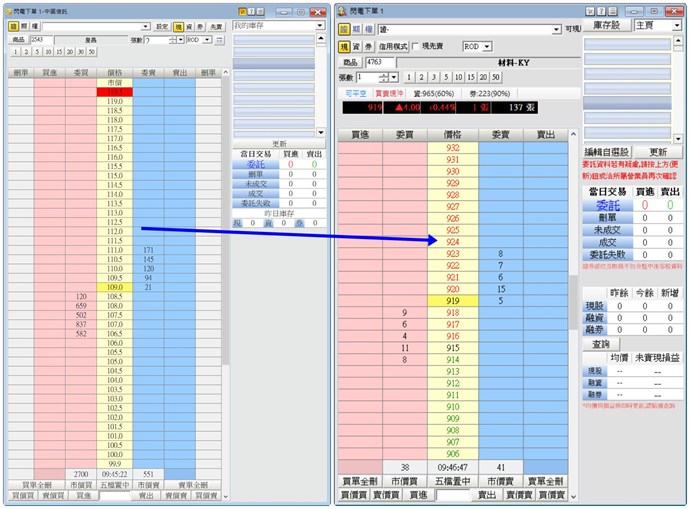This screenshot has width=690, height=509.
Task: Click 查詢 button
Action: [601, 344]
